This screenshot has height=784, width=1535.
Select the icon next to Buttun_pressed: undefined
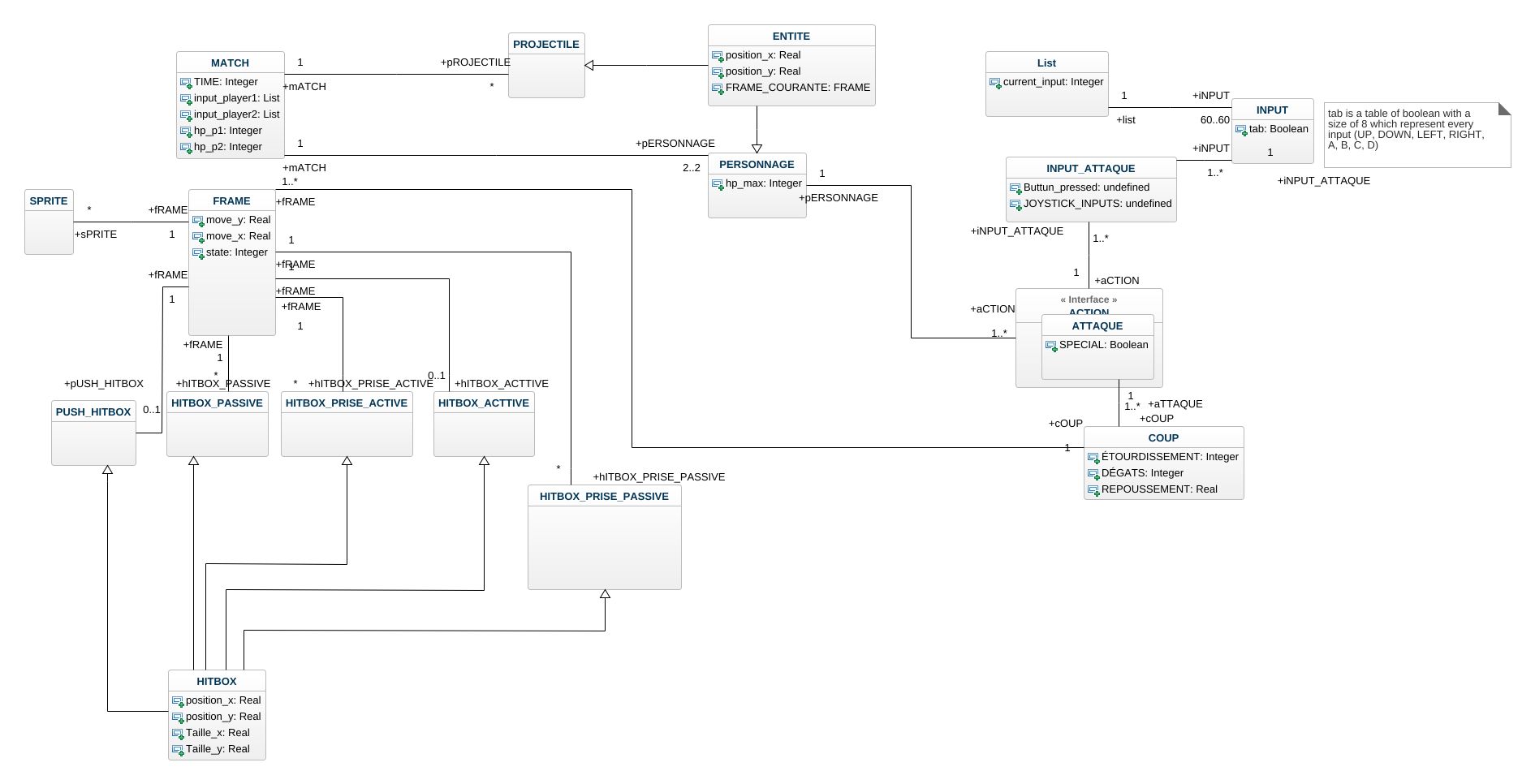[x=1015, y=188]
